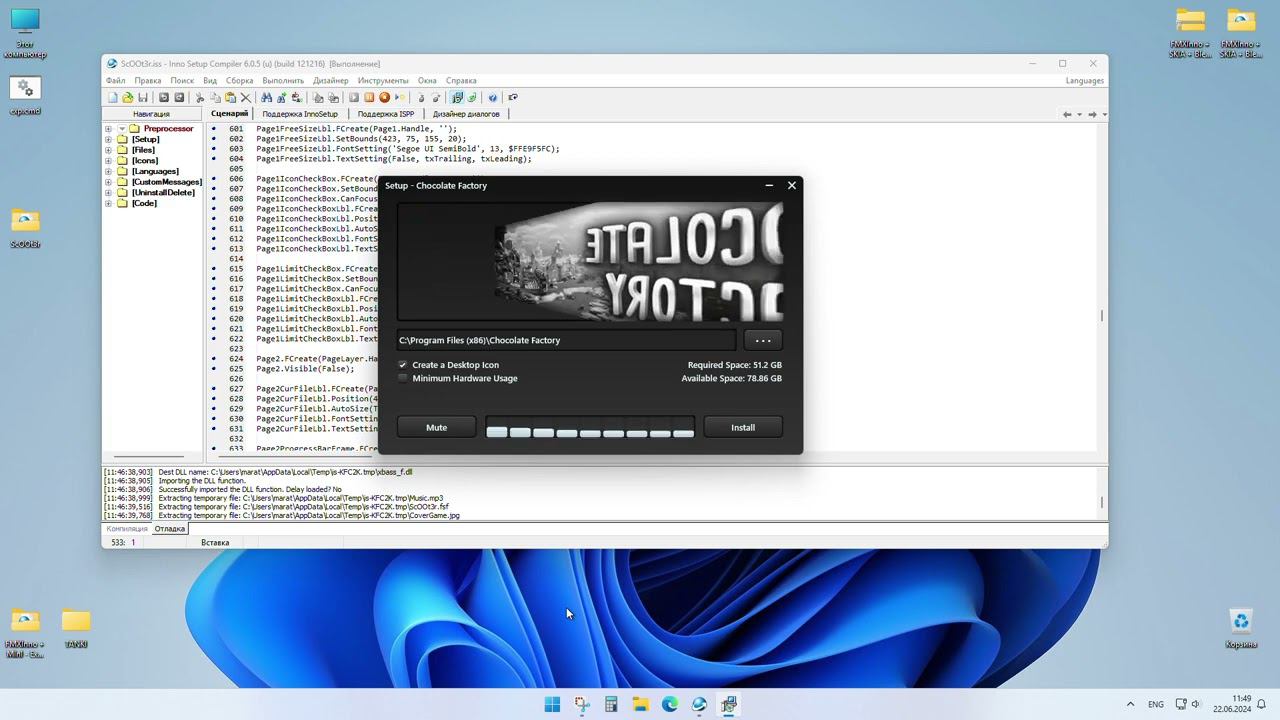Show hidden tray icons chevron

pyautogui.click(x=1130, y=704)
